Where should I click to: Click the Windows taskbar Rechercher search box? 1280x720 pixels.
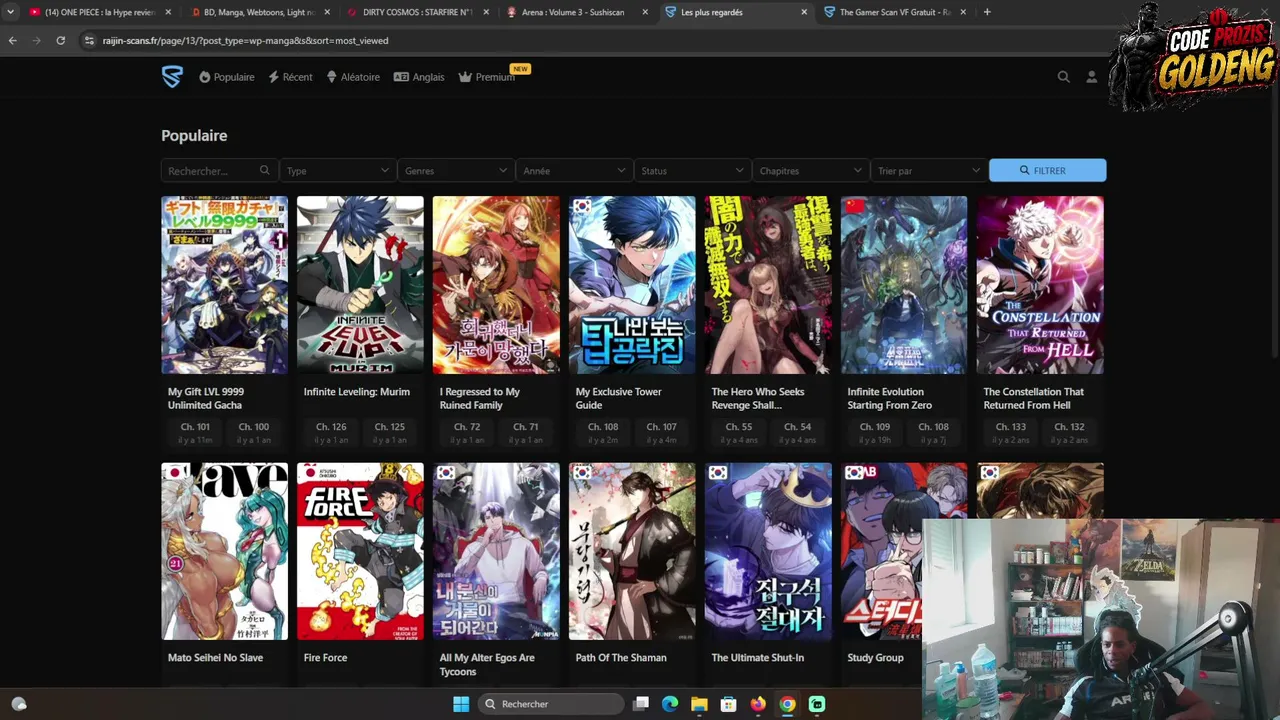click(550, 704)
